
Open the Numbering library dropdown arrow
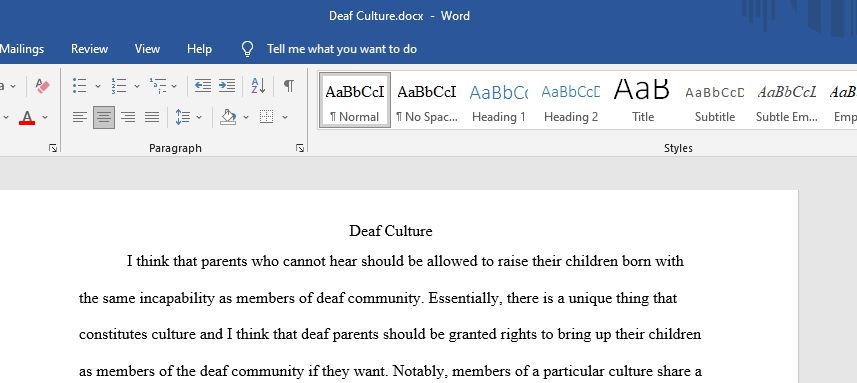coord(137,86)
